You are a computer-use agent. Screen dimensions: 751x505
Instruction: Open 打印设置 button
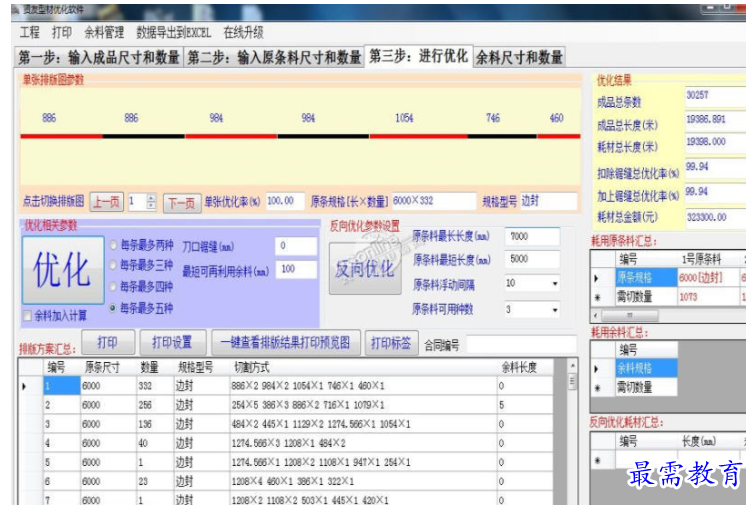172,342
